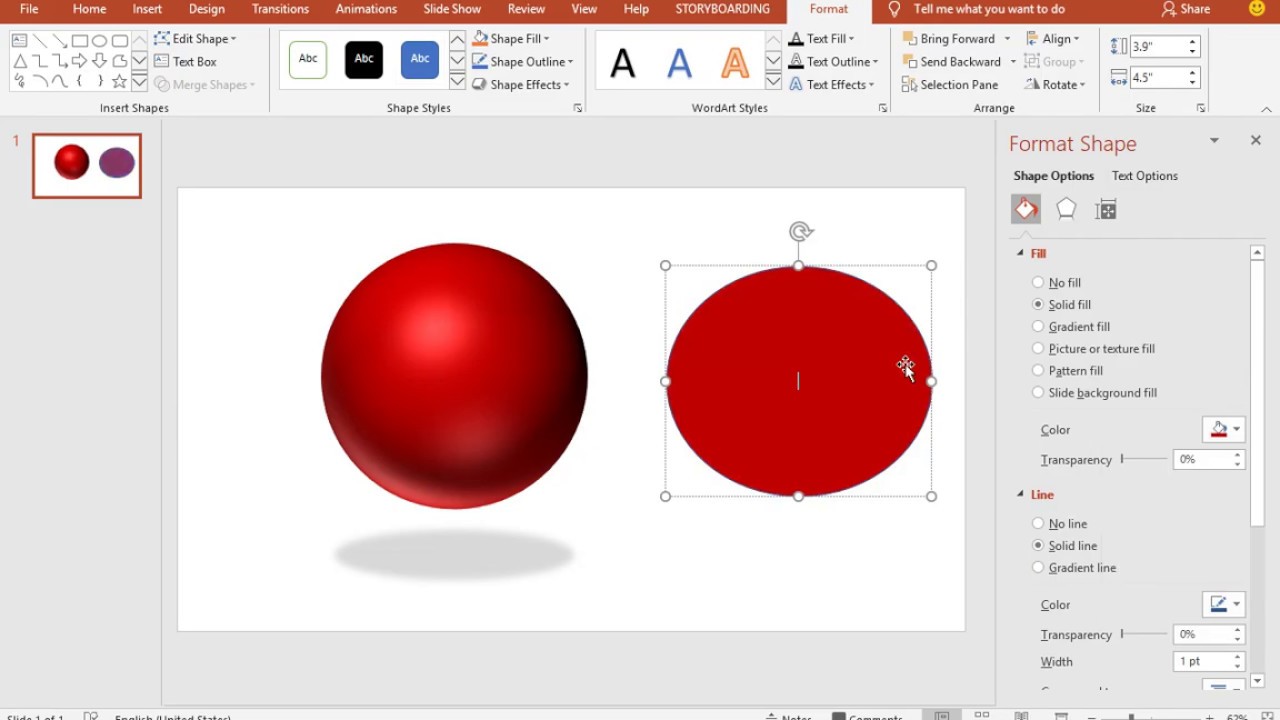Collapse the Fill section
The image size is (1280, 720).
[1021, 254]
